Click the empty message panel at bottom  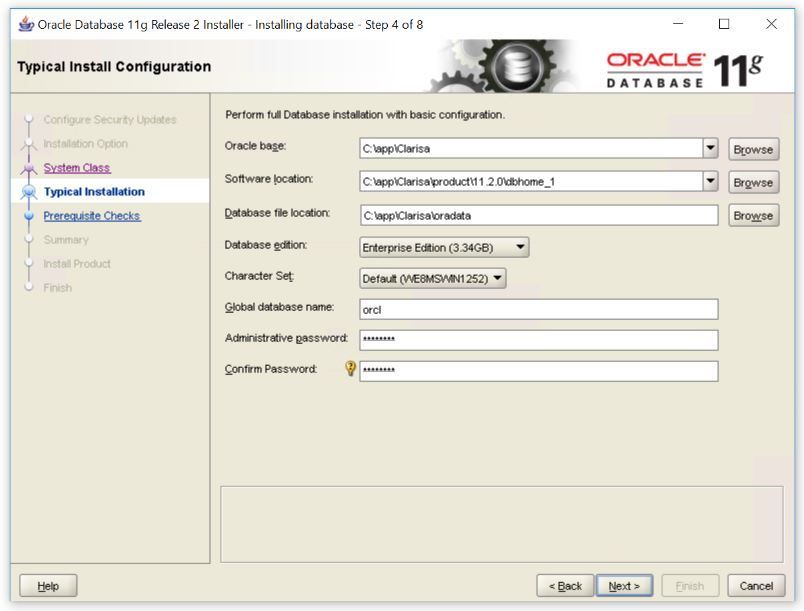tap(502, 524)
